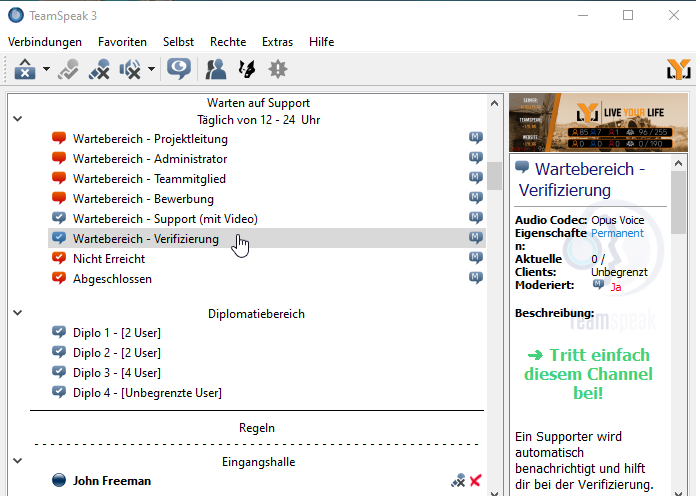
Task: Collapse the Warten auf Support section
Action: tap(18, 119)
